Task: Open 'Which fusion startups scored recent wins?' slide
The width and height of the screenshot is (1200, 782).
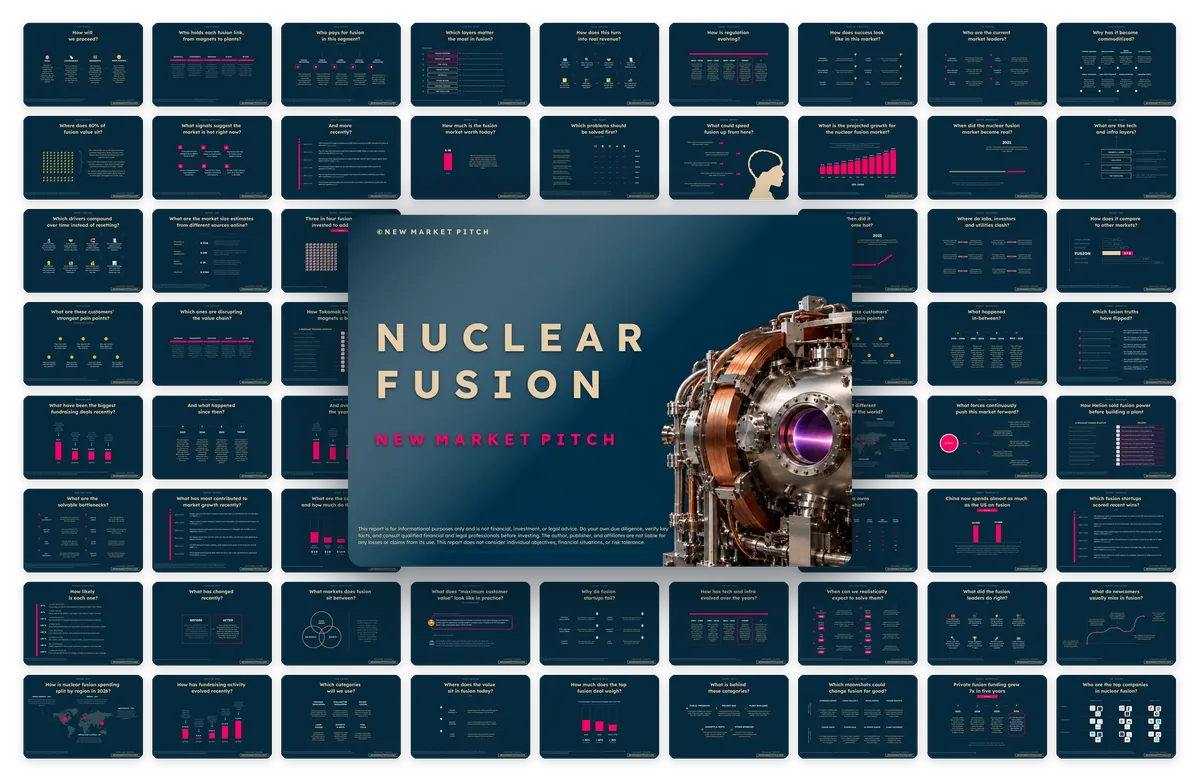Action: (x=1116, y=531)
